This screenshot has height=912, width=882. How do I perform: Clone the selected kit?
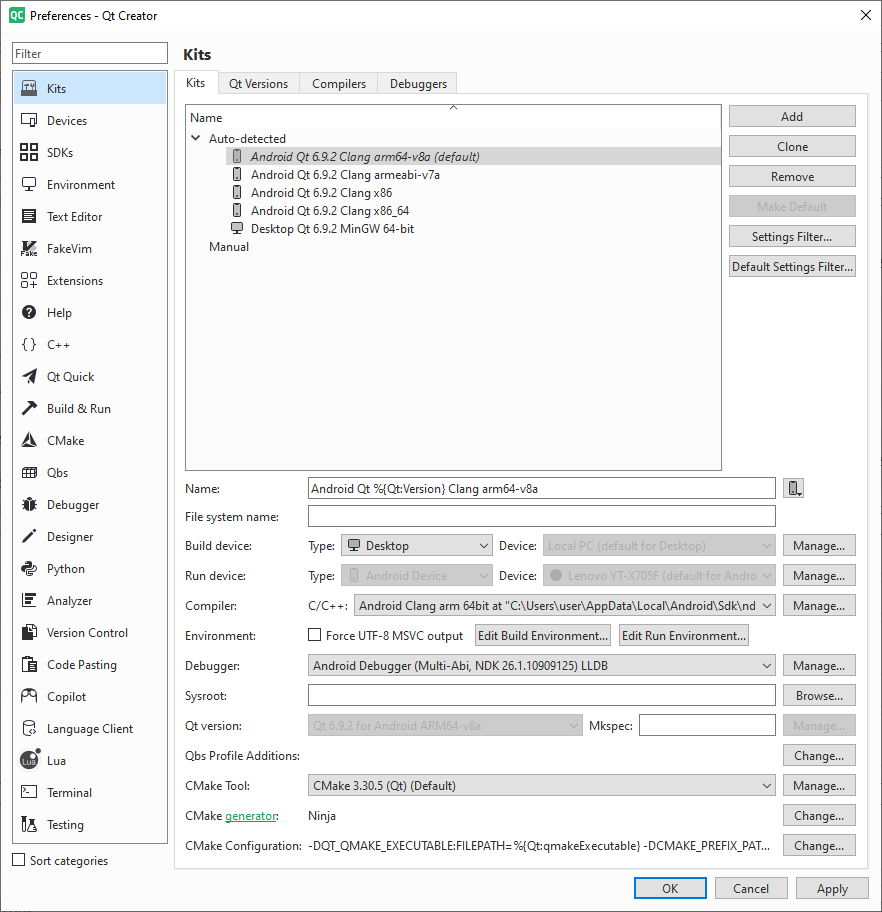point(792,147)
